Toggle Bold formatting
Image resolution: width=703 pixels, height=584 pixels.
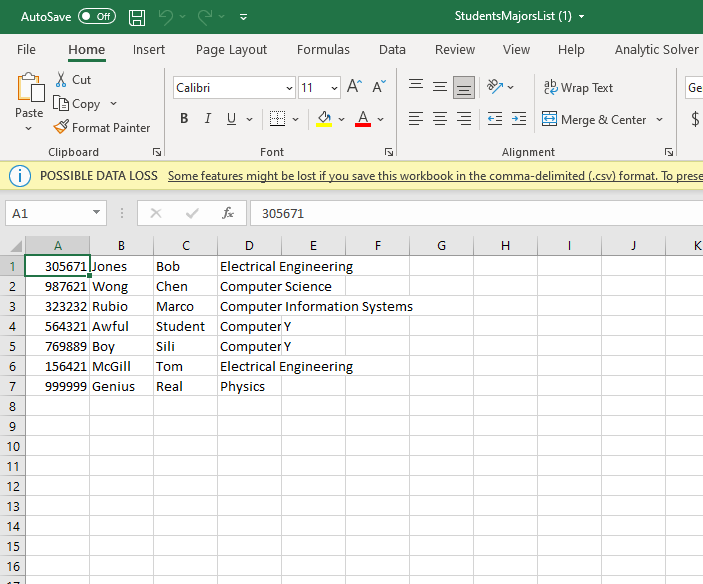tap(184, 118)
